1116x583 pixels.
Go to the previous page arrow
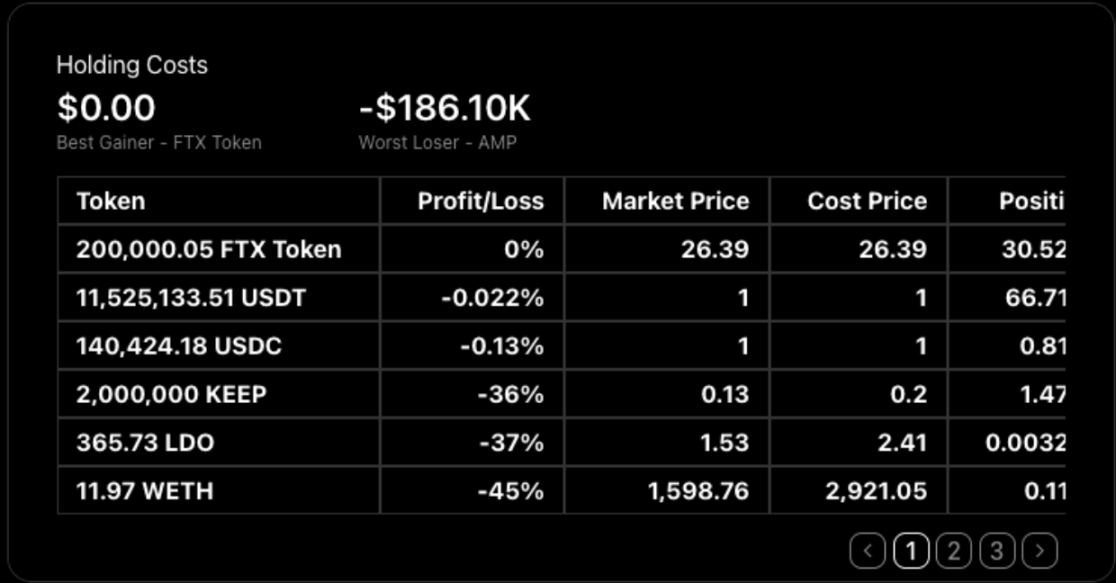(x=867, y=550)
